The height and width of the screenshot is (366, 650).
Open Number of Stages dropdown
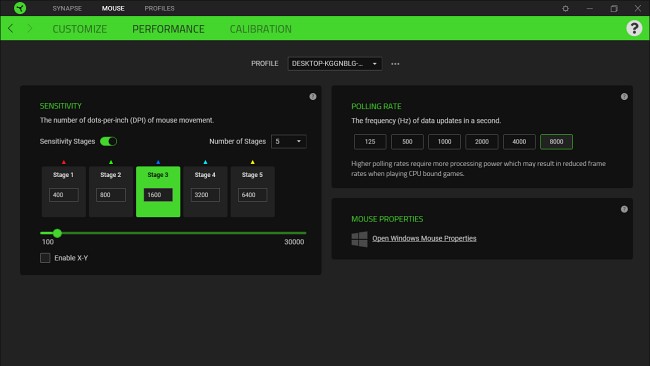(x=289, y=141)
